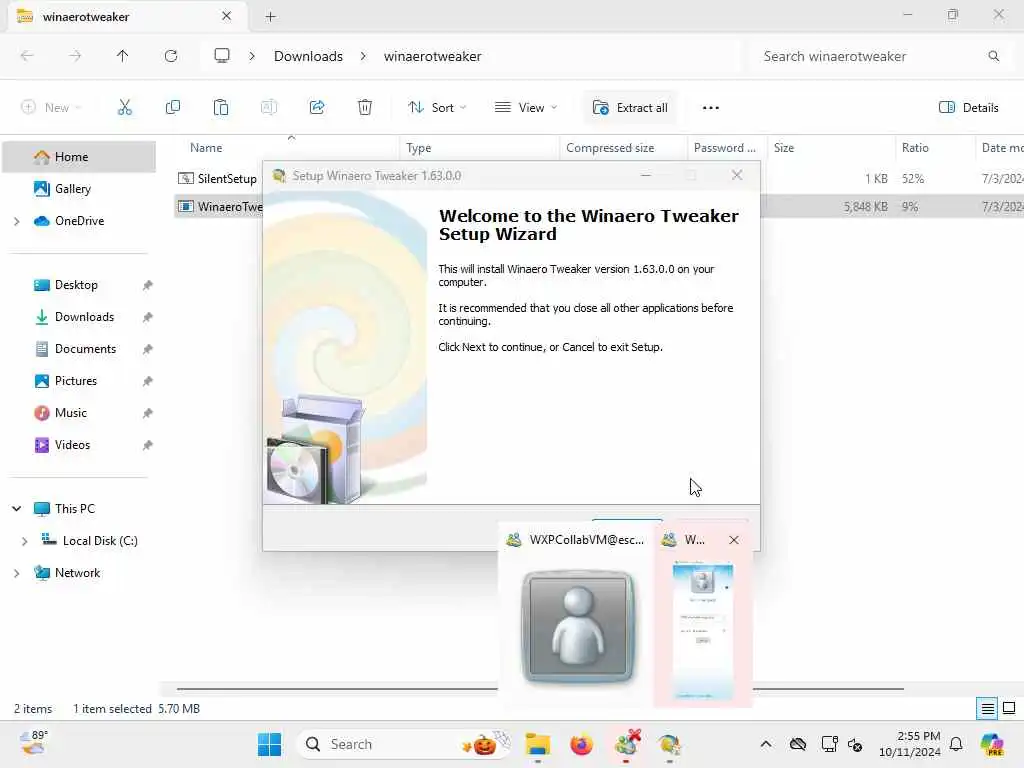Image resolution: width=1024 pixels, height=768 pixels.
Task: Open the clock showing 2:55 PM
Action: point(910,744)
